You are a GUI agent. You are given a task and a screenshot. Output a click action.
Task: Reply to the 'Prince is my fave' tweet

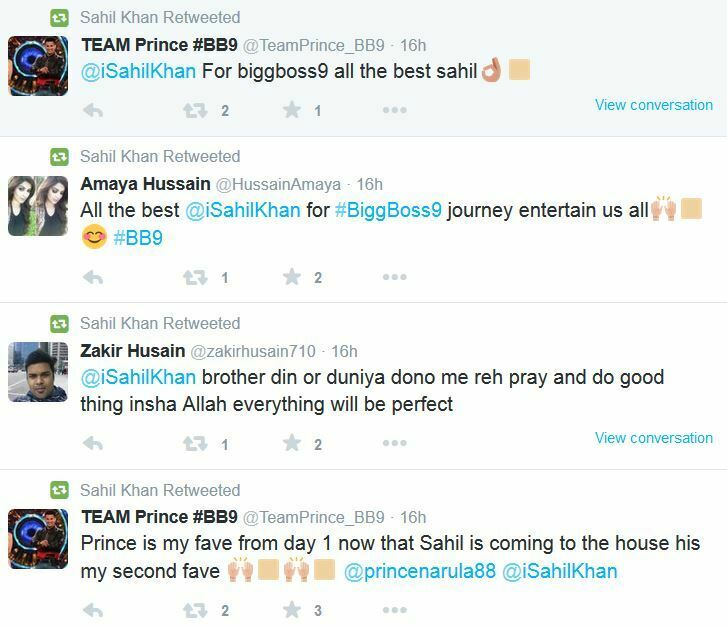pyautogui.click(x=93, y=610)
